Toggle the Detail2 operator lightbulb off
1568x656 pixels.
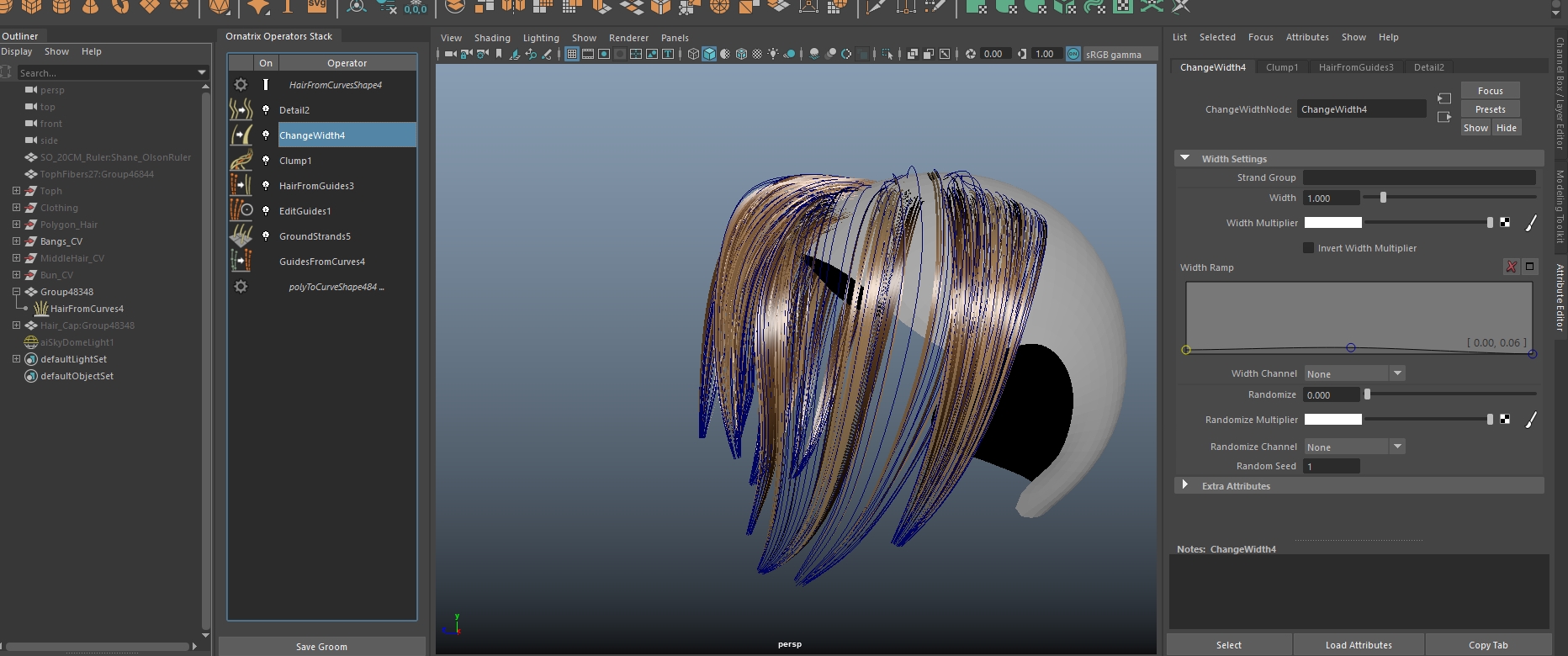click(x=266, y=109)
